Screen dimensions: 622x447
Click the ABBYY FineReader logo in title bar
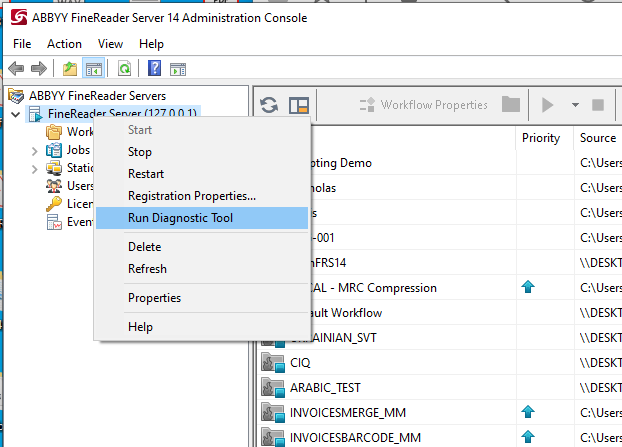(19, 17)
